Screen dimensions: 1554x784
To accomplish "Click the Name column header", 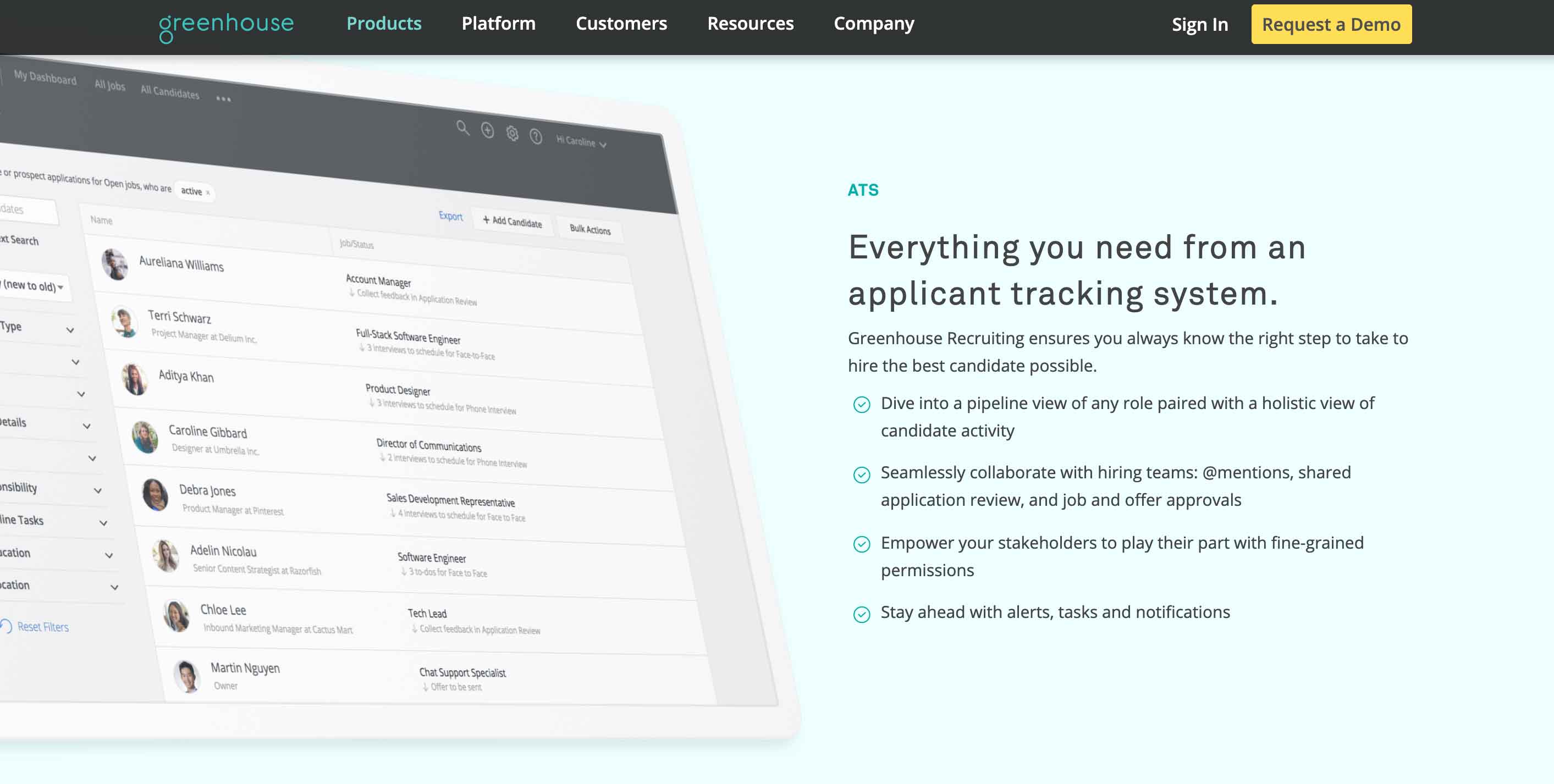I will [101, 220].
